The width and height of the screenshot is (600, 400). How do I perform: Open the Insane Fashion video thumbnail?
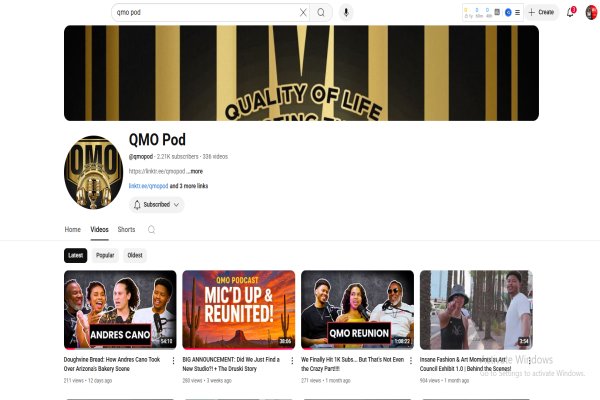pyautogui.click(x=476, y=310)
